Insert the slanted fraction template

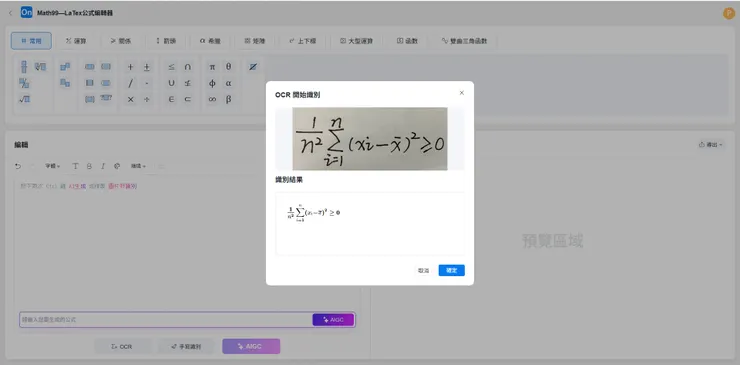tap(24, 83)
